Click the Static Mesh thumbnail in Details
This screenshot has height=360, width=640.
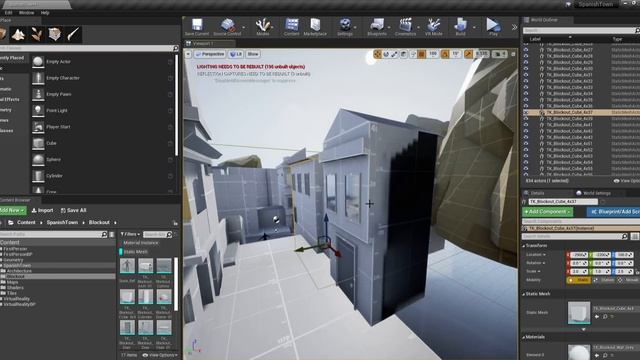(579, 313)
